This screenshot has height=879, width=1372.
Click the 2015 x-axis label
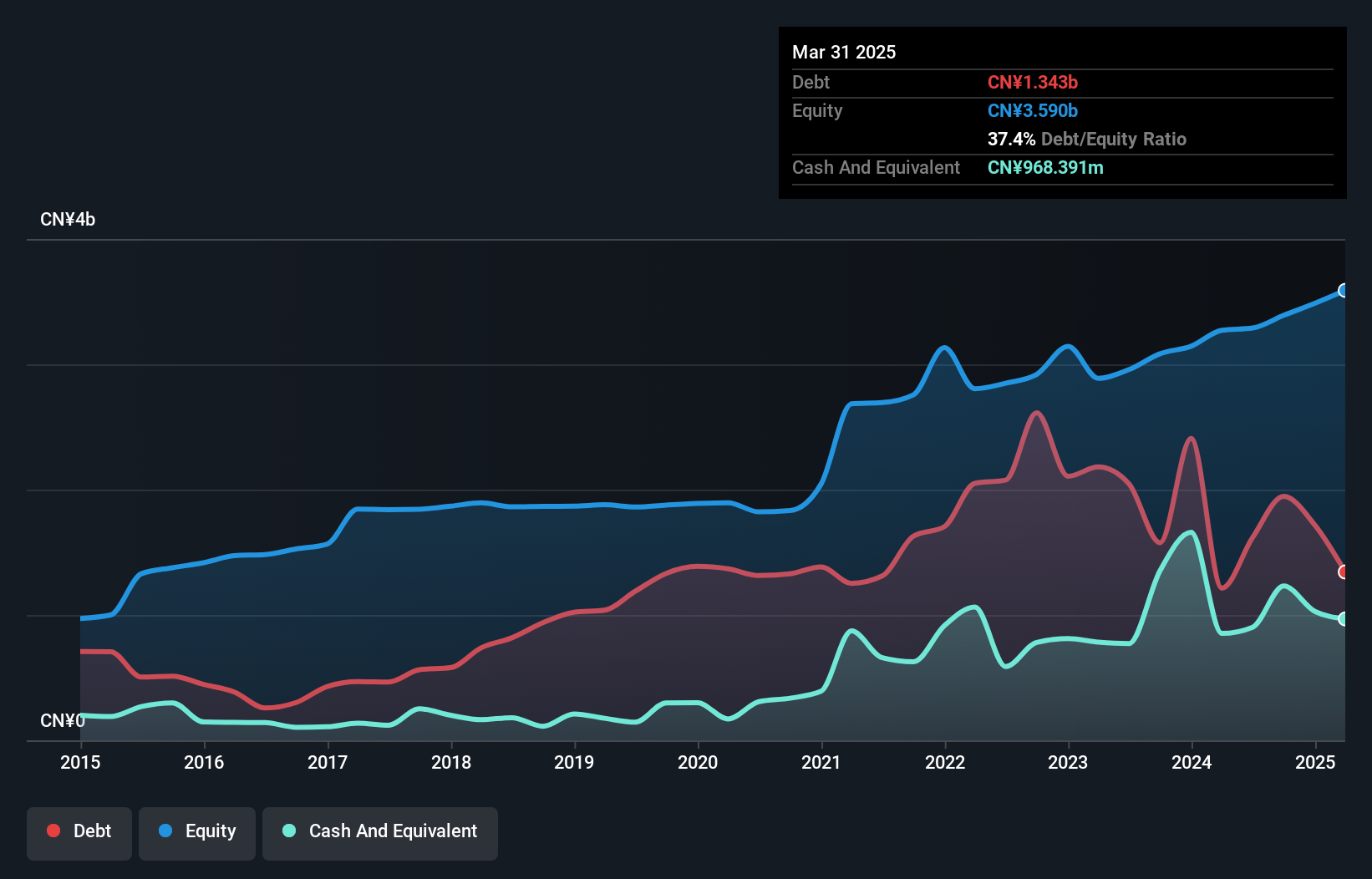[x=80, y=762]
